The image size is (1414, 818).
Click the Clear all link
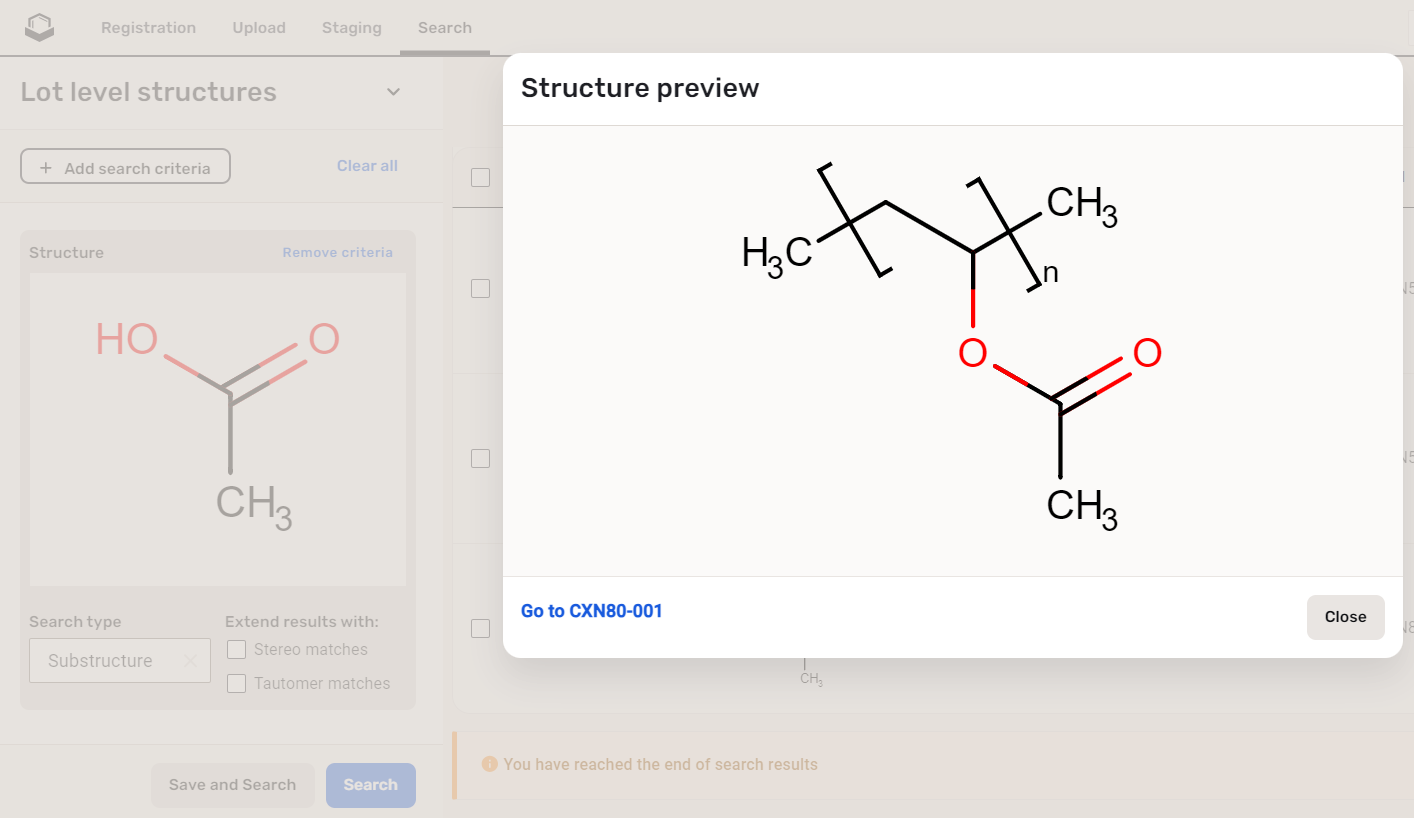click(x=367, y=165)
